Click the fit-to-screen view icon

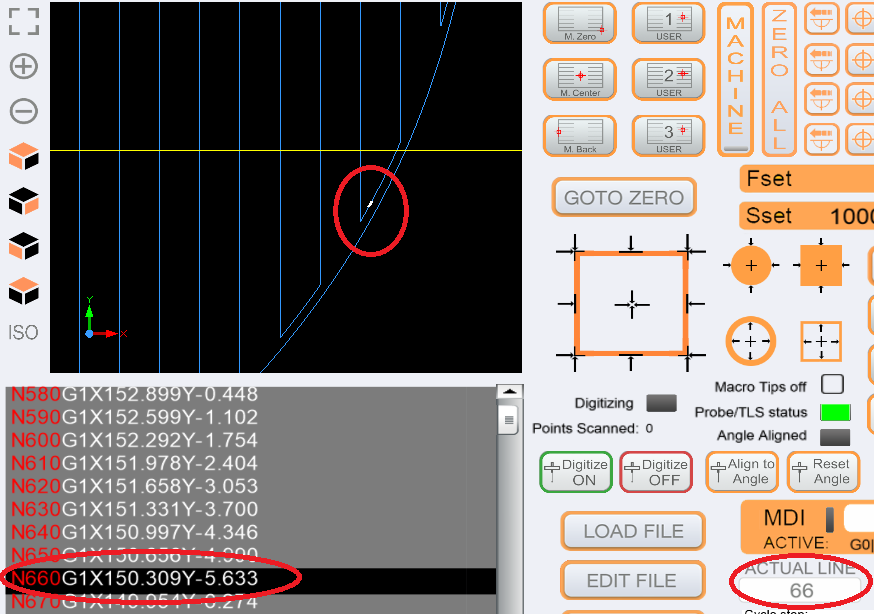coord(24,22)
